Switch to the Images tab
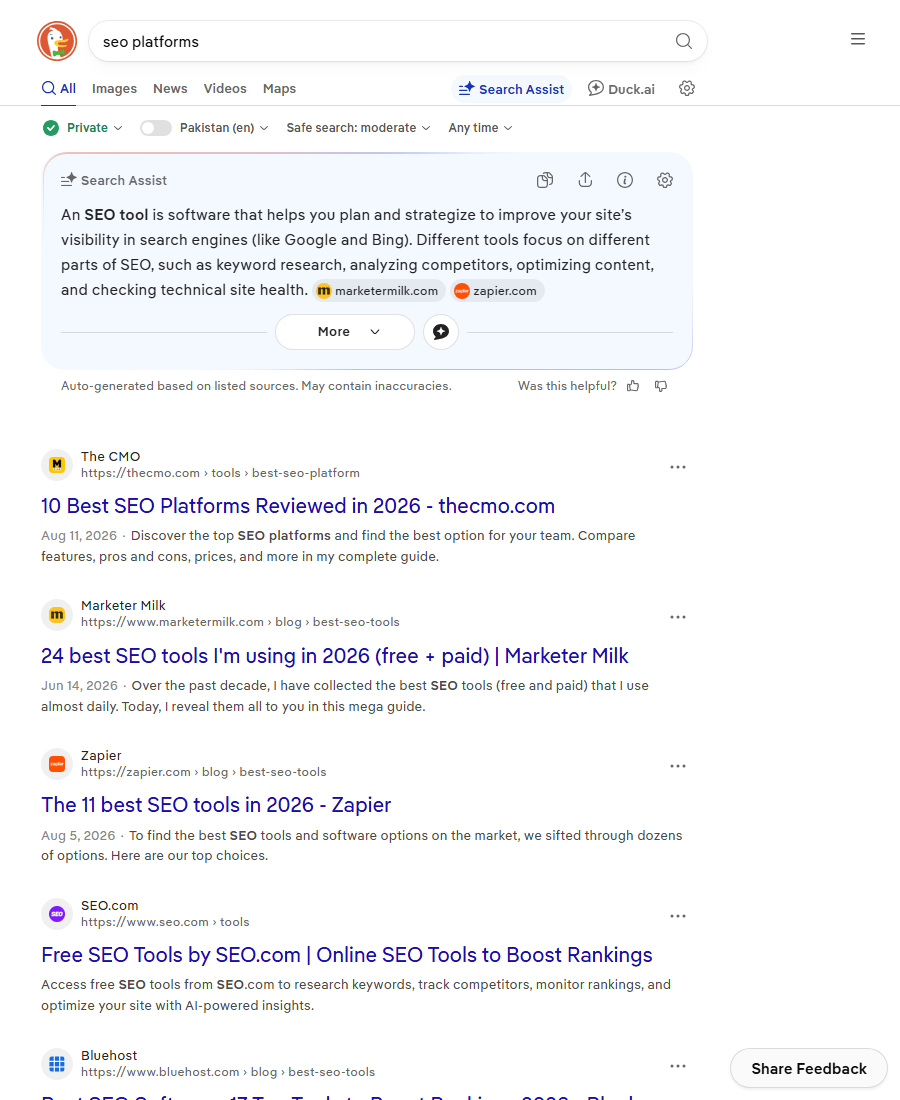 (114, 88)
